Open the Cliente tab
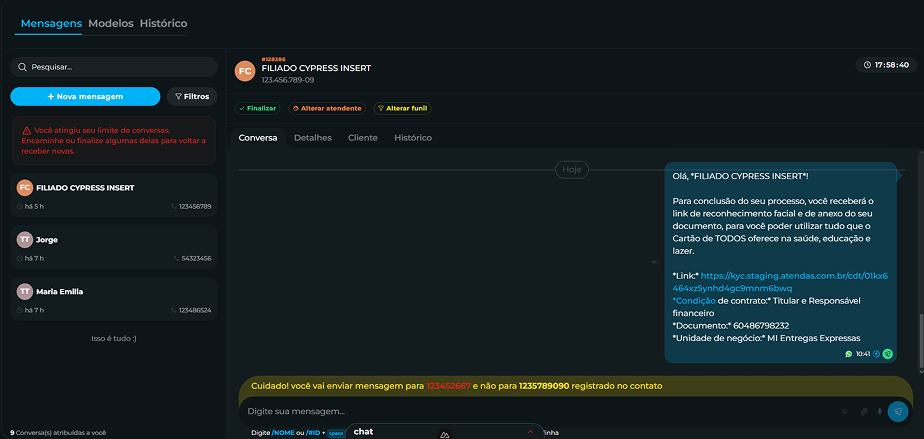Viewport: 924px width, 439px height. pos(363,138)
